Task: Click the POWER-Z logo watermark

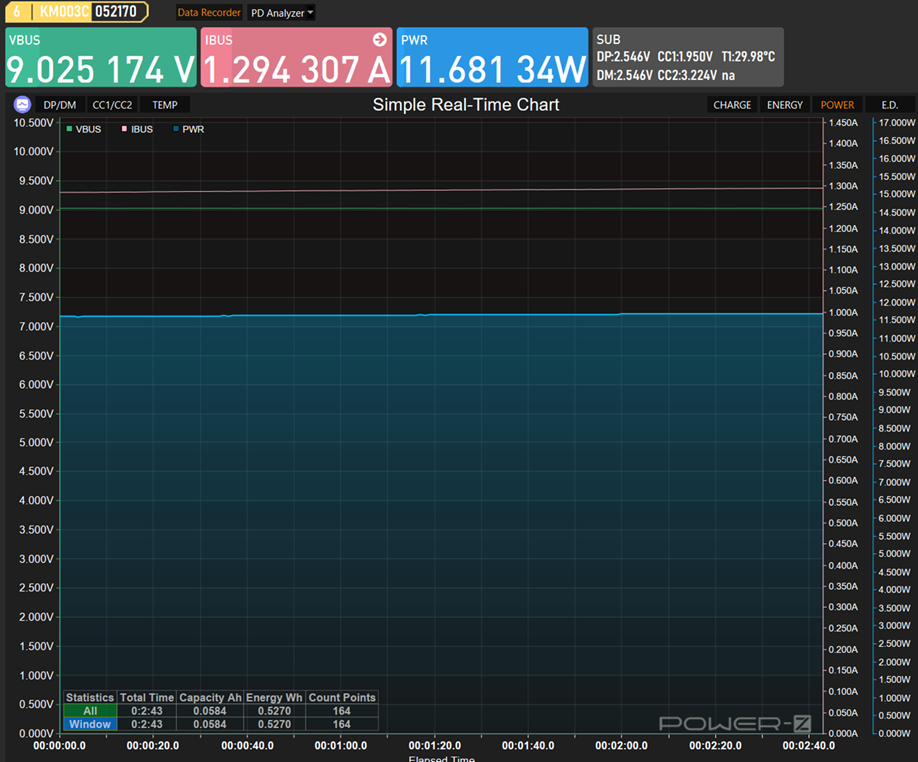Action: [733, 723]
